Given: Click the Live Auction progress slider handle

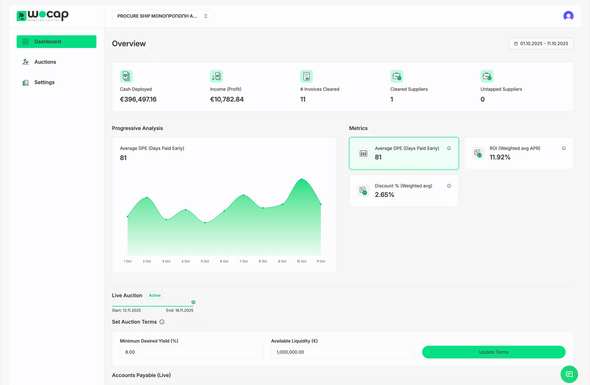Looking at the screenshot, I should coord(193,302).
